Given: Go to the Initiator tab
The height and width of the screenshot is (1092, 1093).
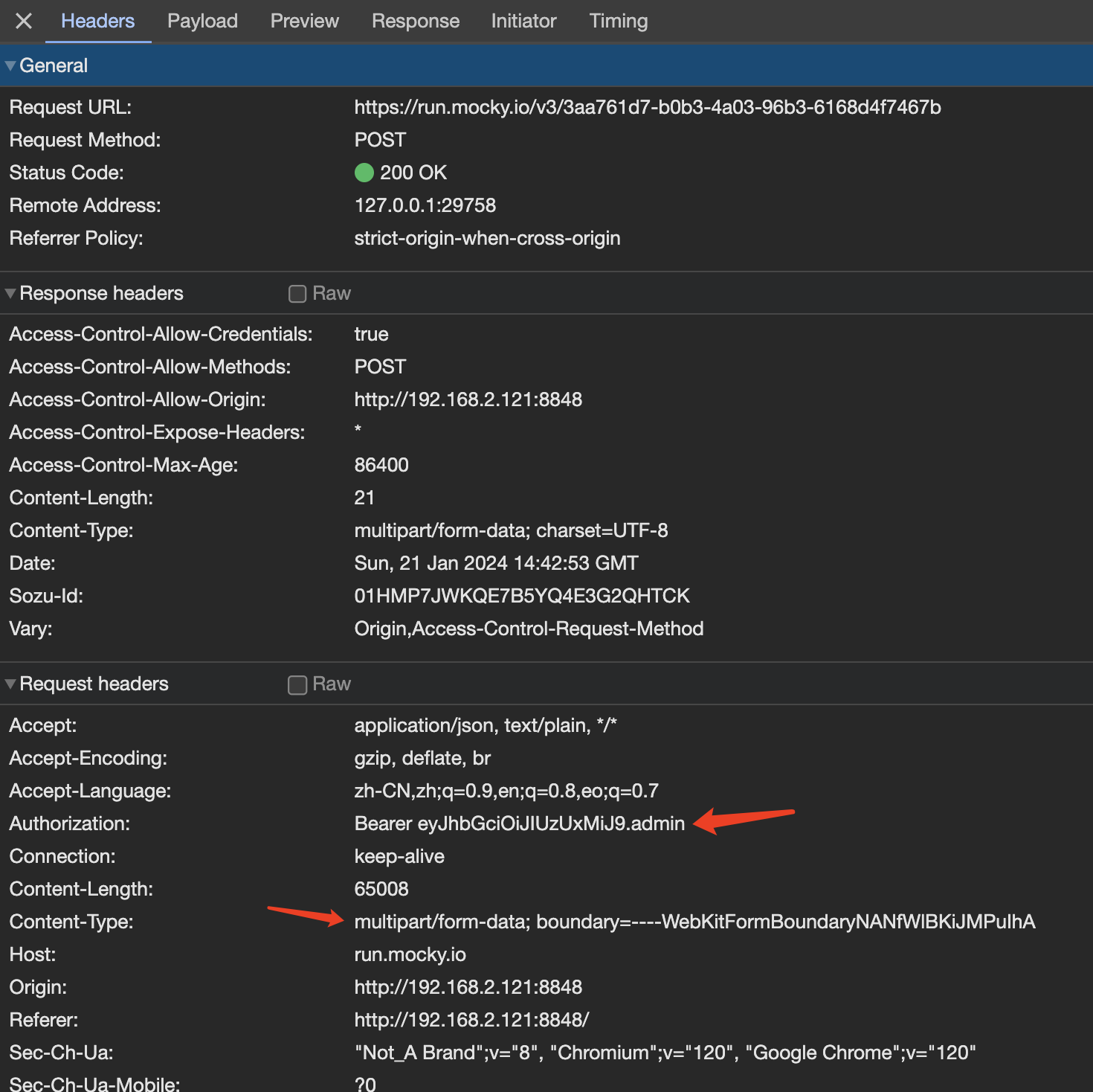Looking at the screenshot, I should tap(523, 21).
